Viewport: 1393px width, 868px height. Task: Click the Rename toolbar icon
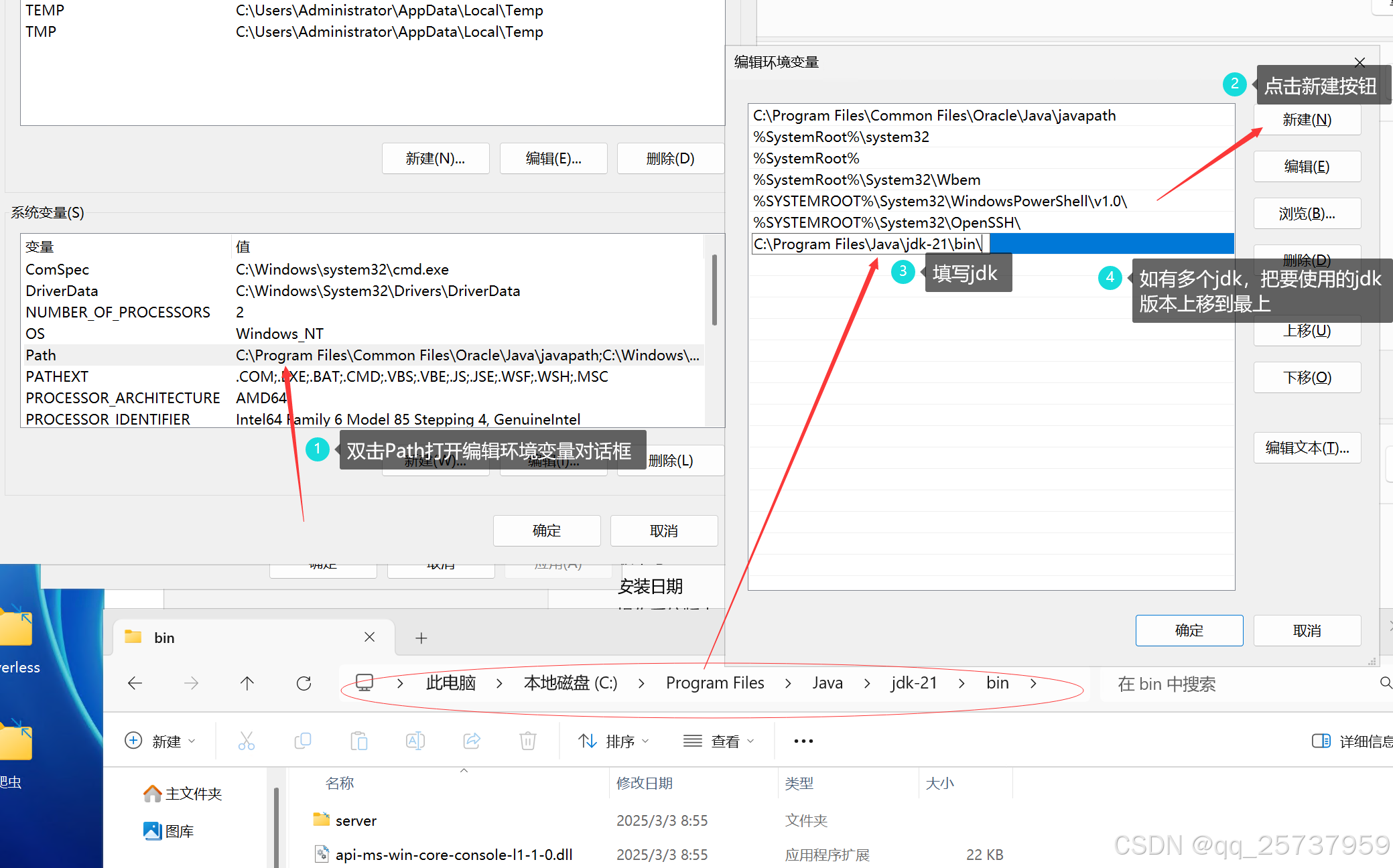tap(415, 741)
